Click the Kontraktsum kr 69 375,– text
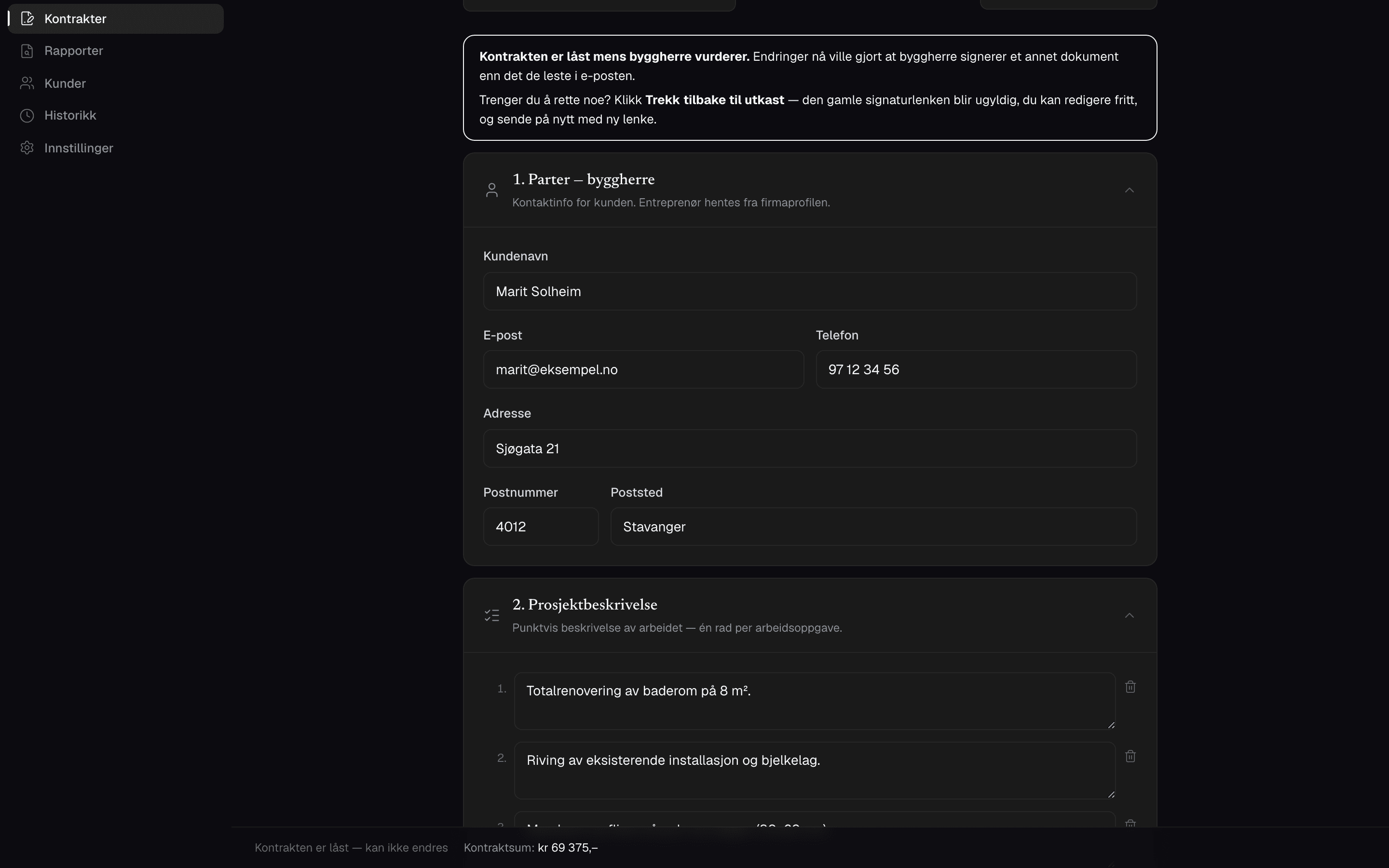1389x868 pixels. coord(531,848)
